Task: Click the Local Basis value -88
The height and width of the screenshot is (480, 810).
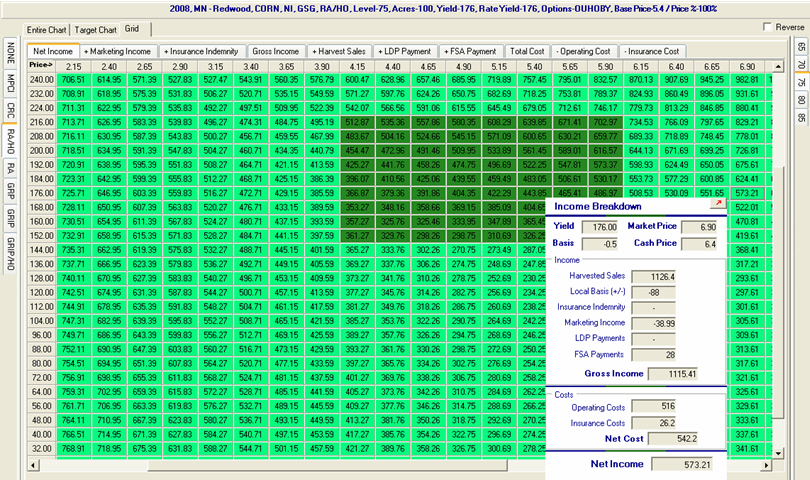Action: tap(653, 292)
